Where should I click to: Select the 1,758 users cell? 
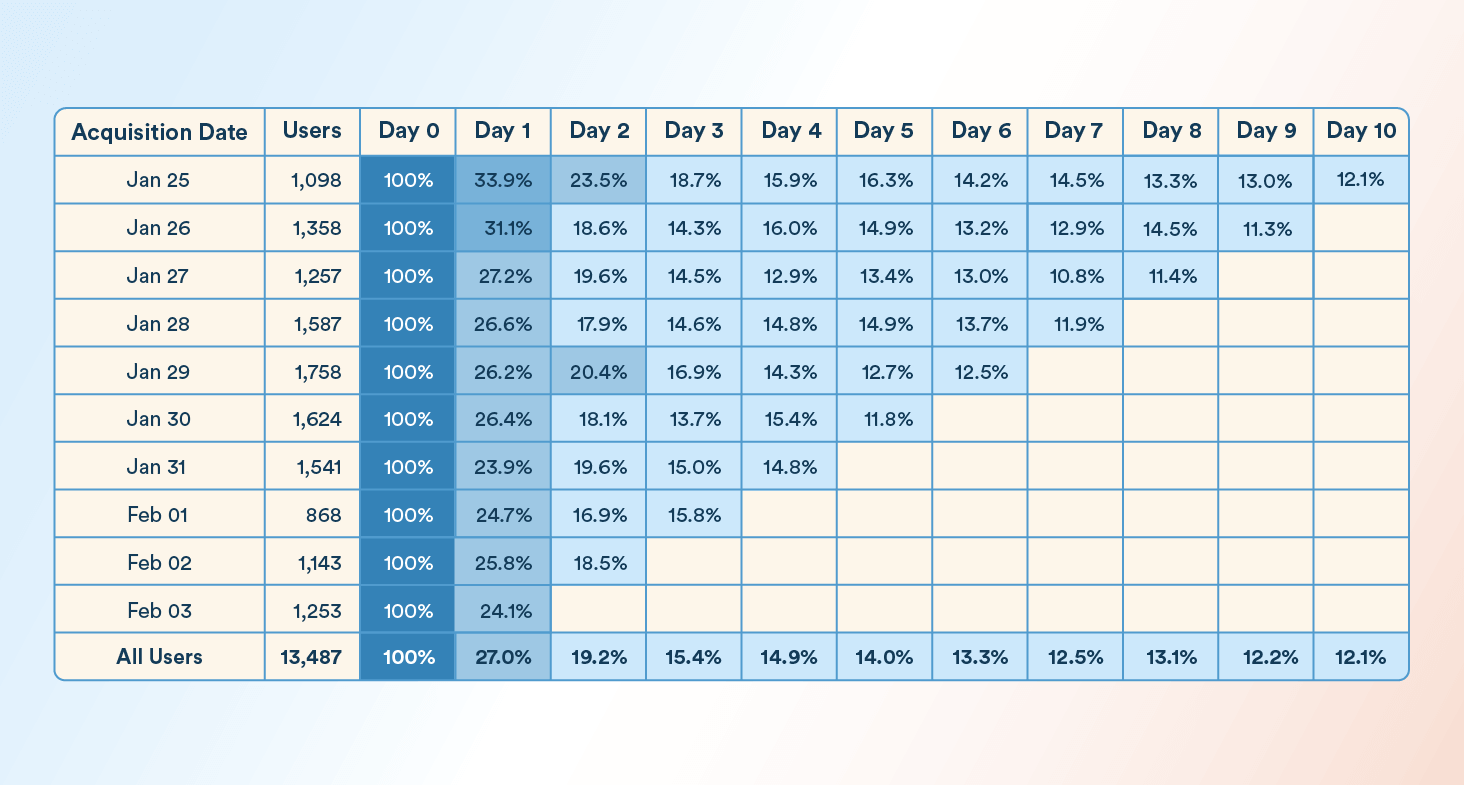click(312, 372)
